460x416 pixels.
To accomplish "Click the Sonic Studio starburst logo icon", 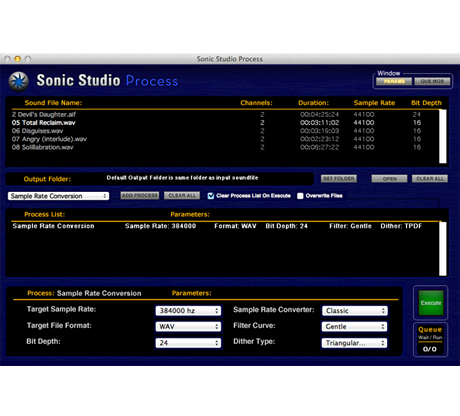I will [19, 81].
